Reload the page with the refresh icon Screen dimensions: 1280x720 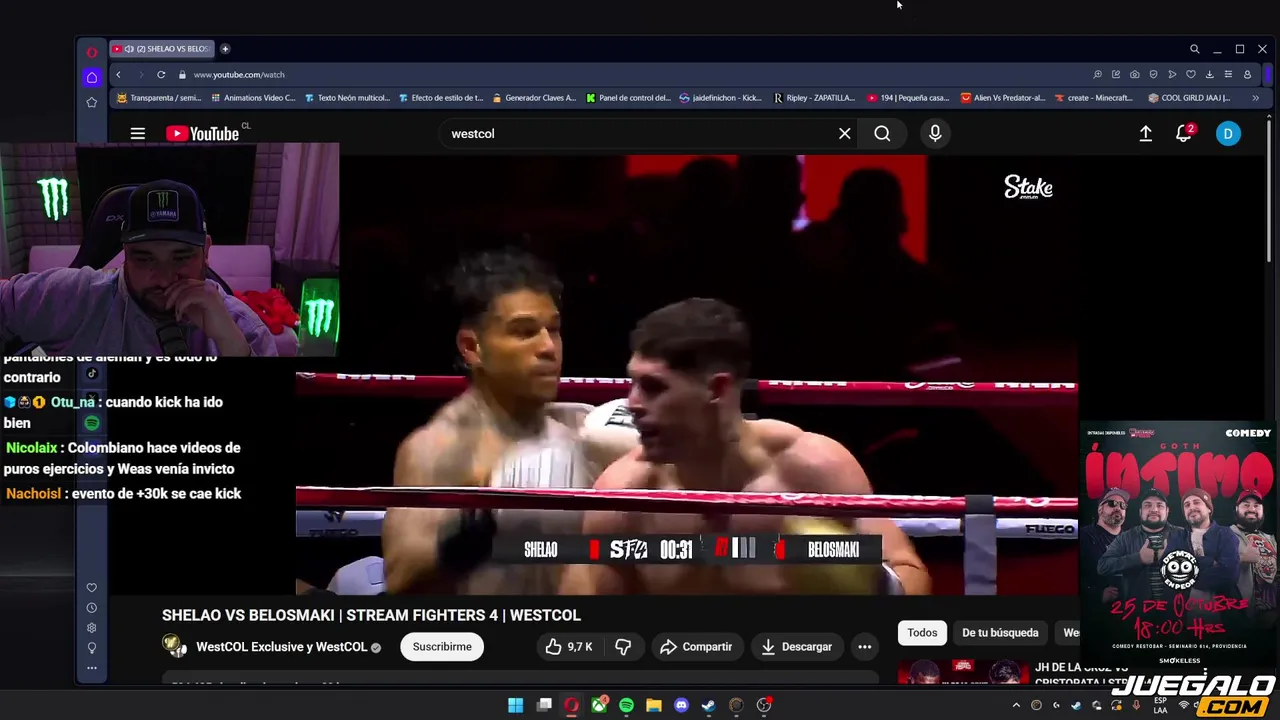click(x=161, y=75)
